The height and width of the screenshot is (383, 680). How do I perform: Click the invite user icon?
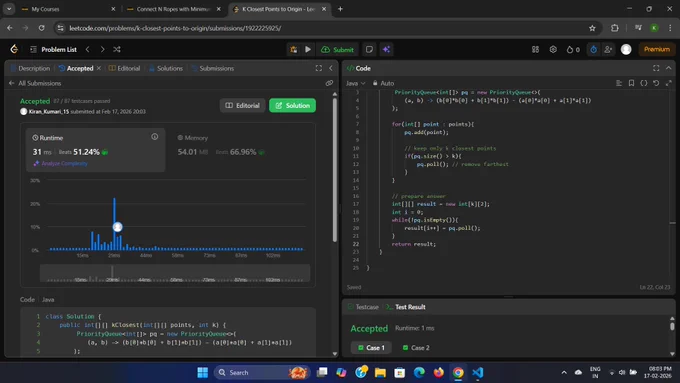608,49
